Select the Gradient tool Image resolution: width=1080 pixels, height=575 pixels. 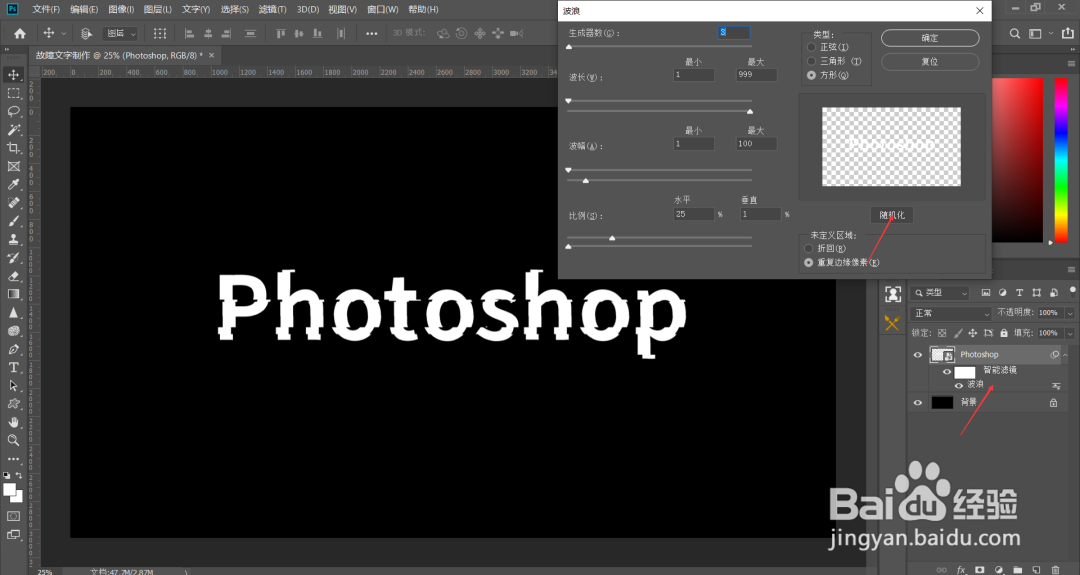click(14, 294)
